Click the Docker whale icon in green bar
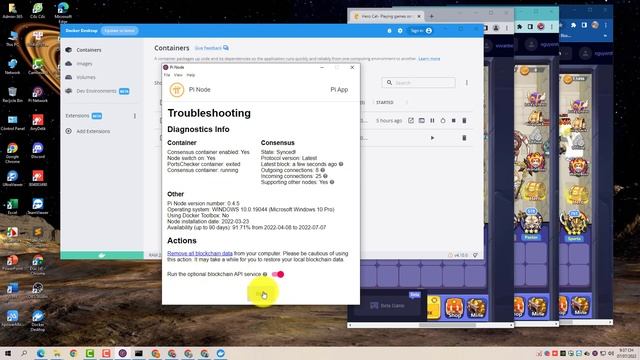Viewport: 640px width, 360px height. pyautogui.click(x=102, y=256)
